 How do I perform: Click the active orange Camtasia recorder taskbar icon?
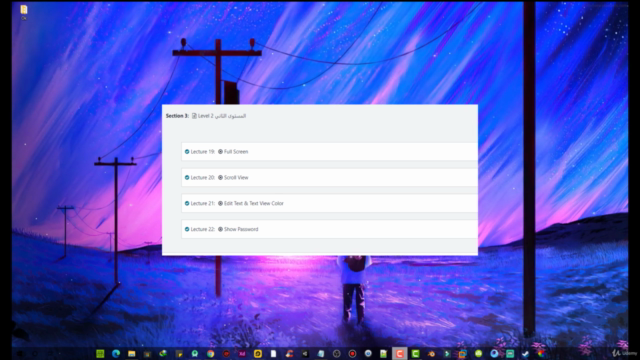400,353
